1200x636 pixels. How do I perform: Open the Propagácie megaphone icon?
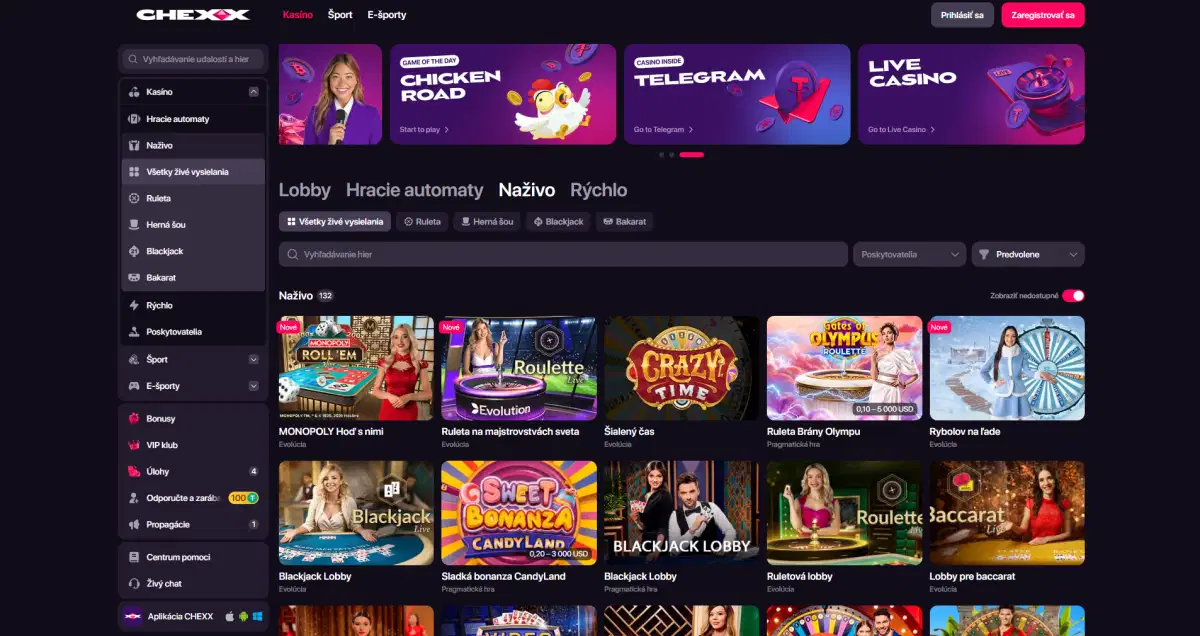pos(134,524)
